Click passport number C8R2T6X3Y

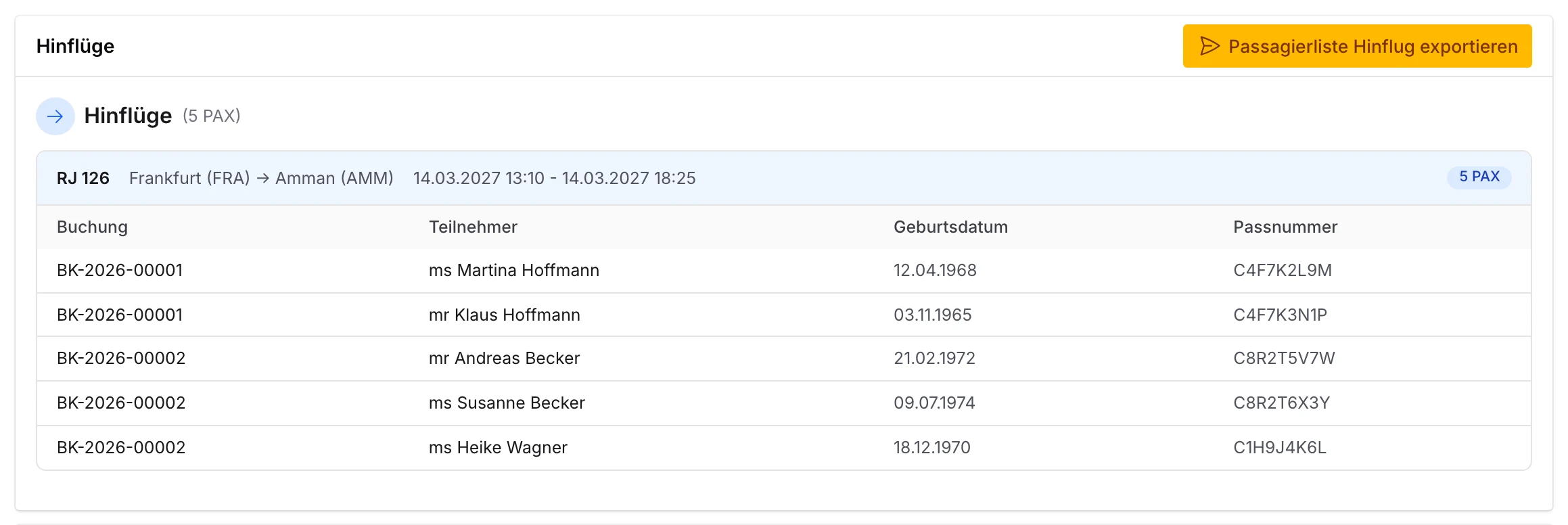(1281, 403)
